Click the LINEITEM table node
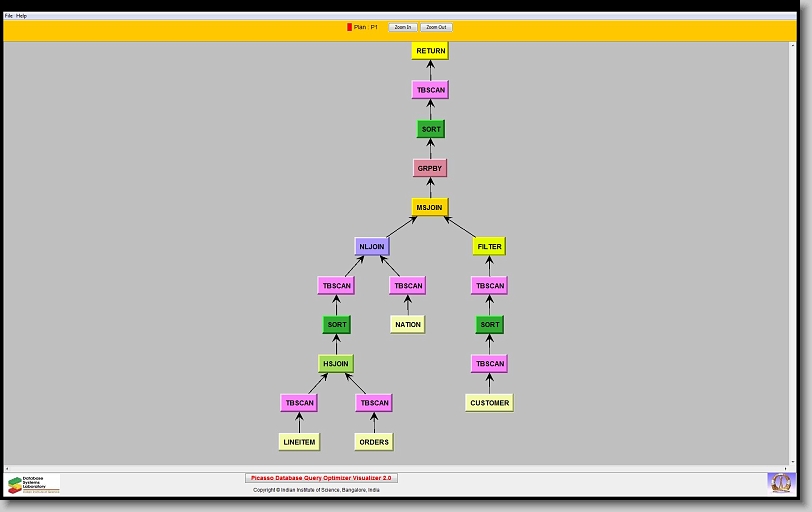The image size is (812, 512). coord(299,442)
